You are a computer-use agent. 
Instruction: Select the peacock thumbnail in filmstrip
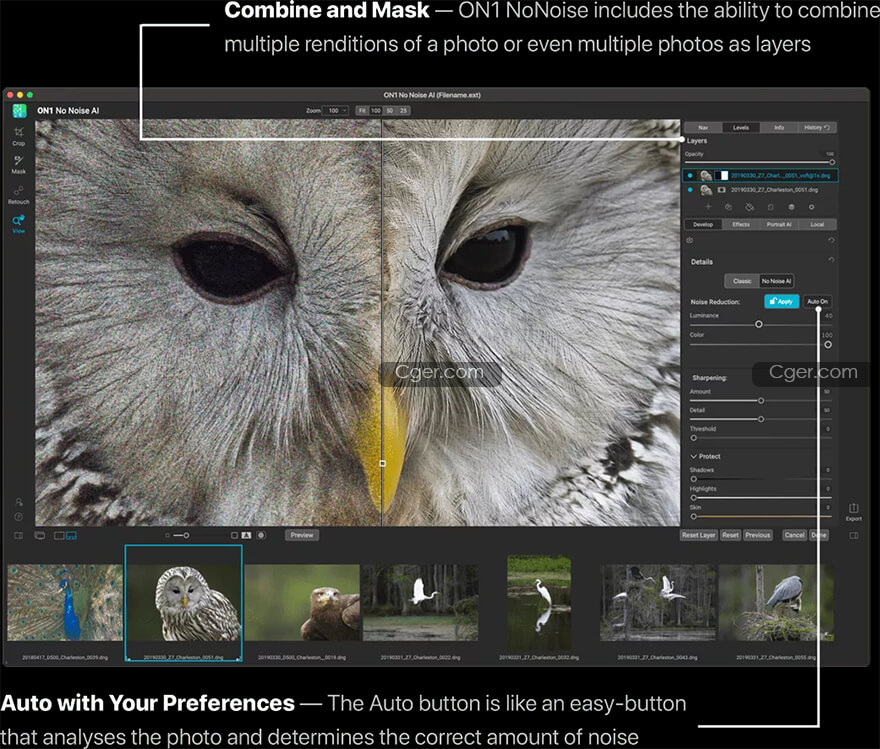tap(65, 603)
